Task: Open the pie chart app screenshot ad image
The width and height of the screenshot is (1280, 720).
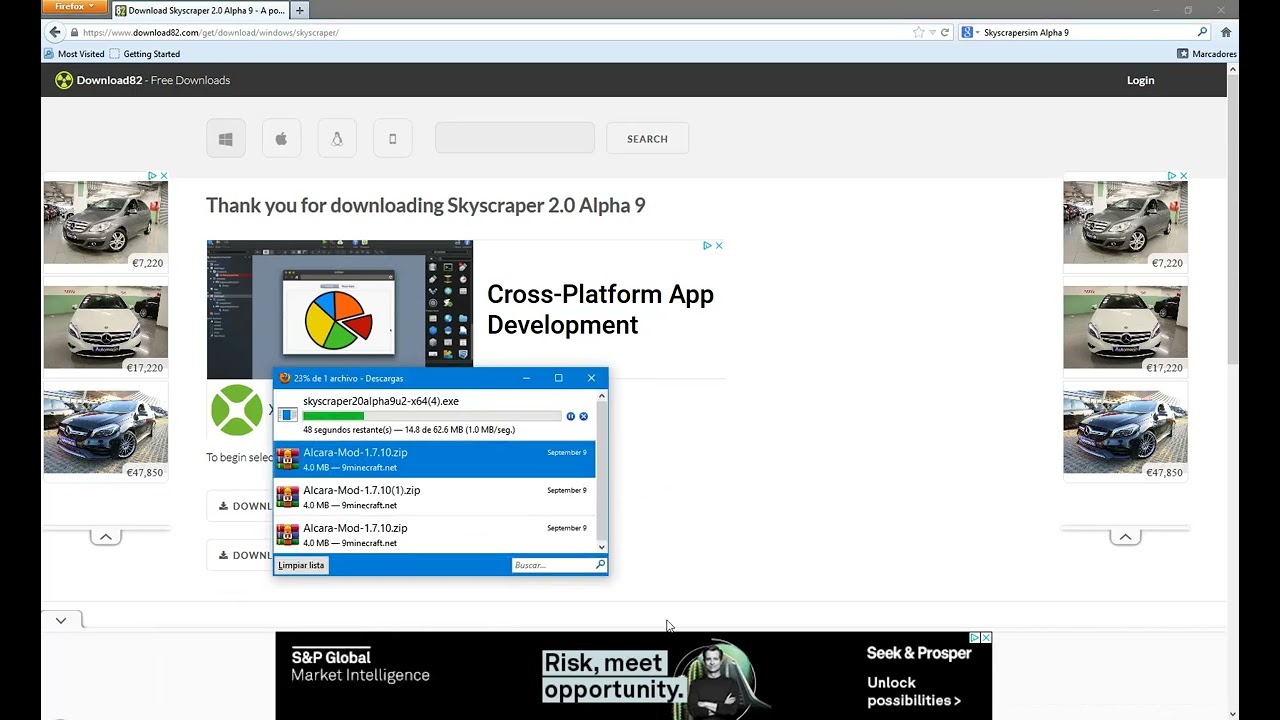Action: 339,309
